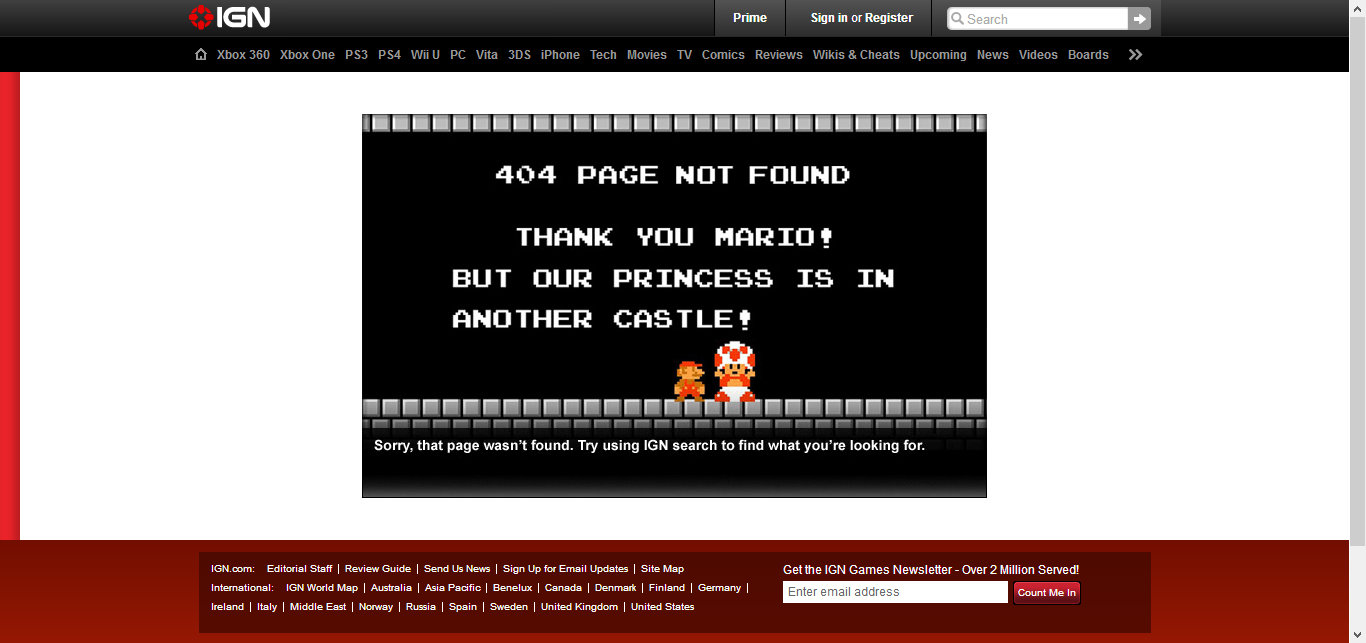Open the Site Map footer link
1366x643 pixels.
coord(662,569)
